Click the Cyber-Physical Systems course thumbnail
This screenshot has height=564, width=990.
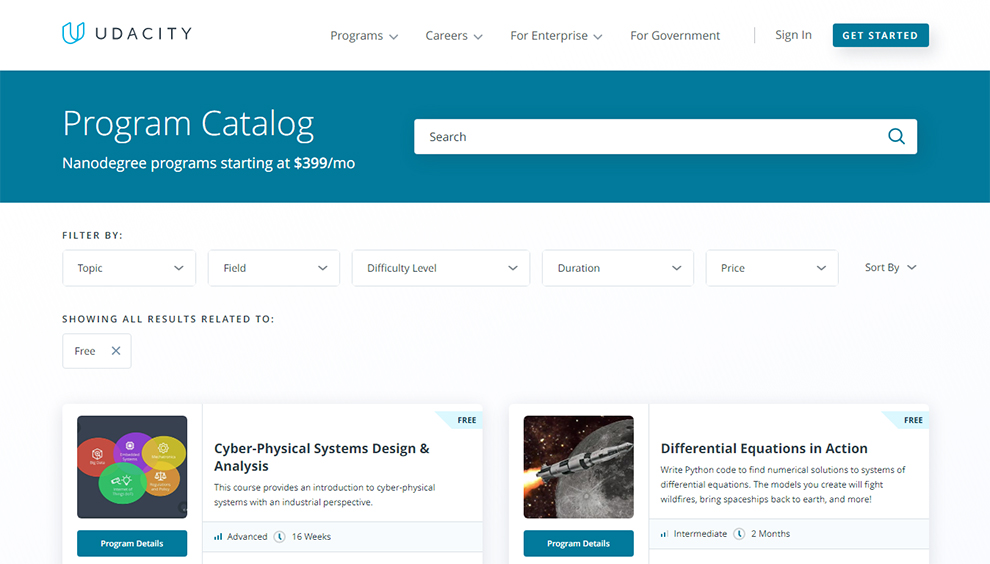click(132, 467)
